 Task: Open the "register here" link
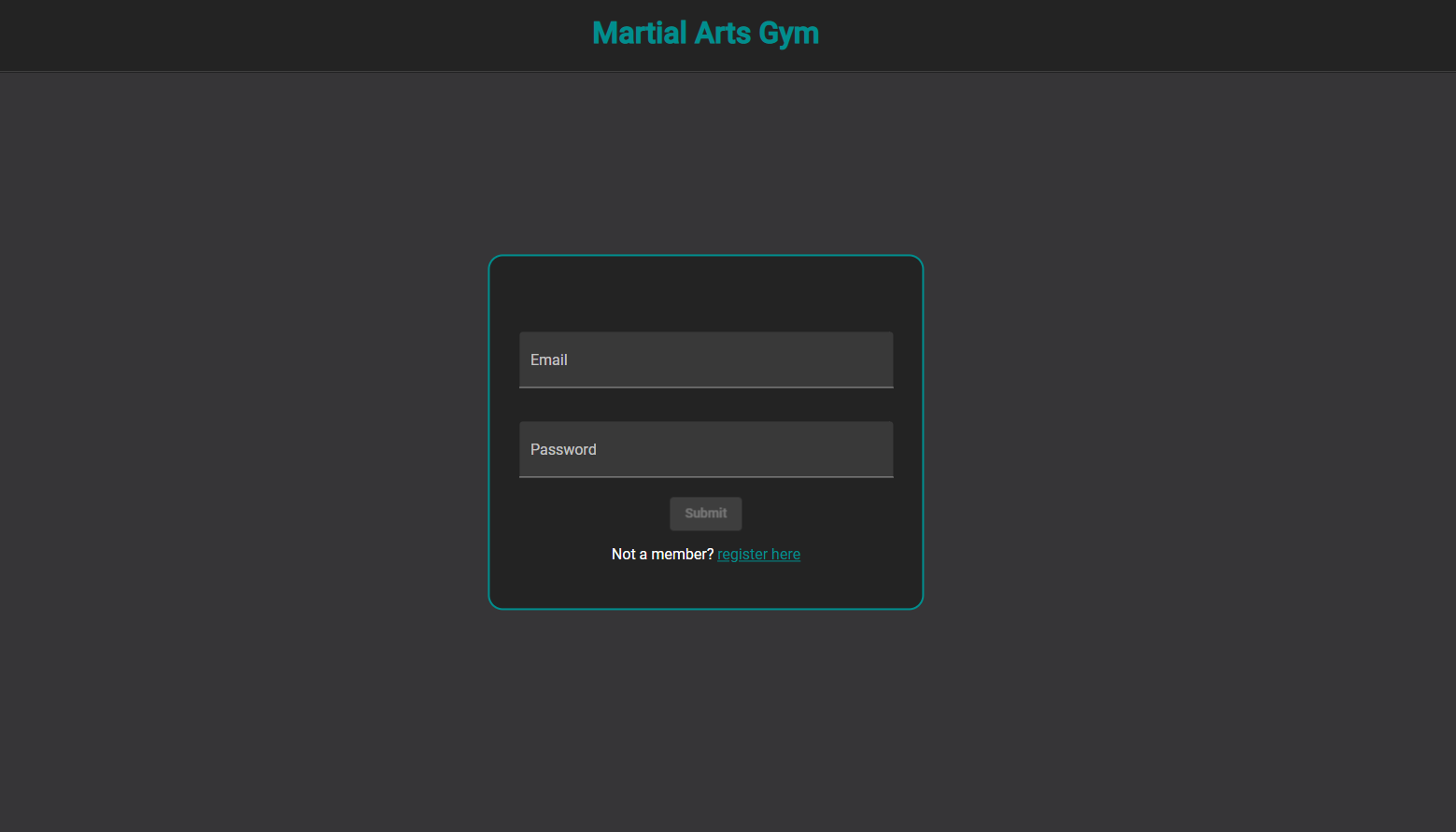[758, 555]
